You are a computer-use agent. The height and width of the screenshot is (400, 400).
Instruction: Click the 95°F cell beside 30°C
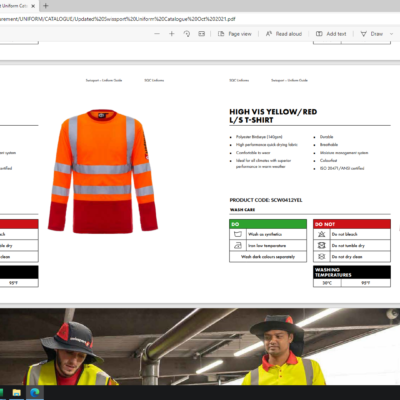point(366,283)
